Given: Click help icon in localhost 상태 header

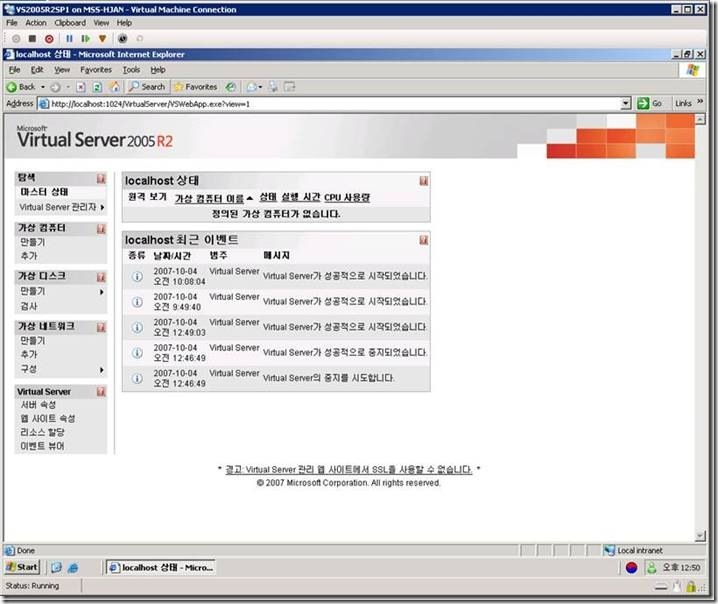Looking at the screenshot, I should coord(424,181).
